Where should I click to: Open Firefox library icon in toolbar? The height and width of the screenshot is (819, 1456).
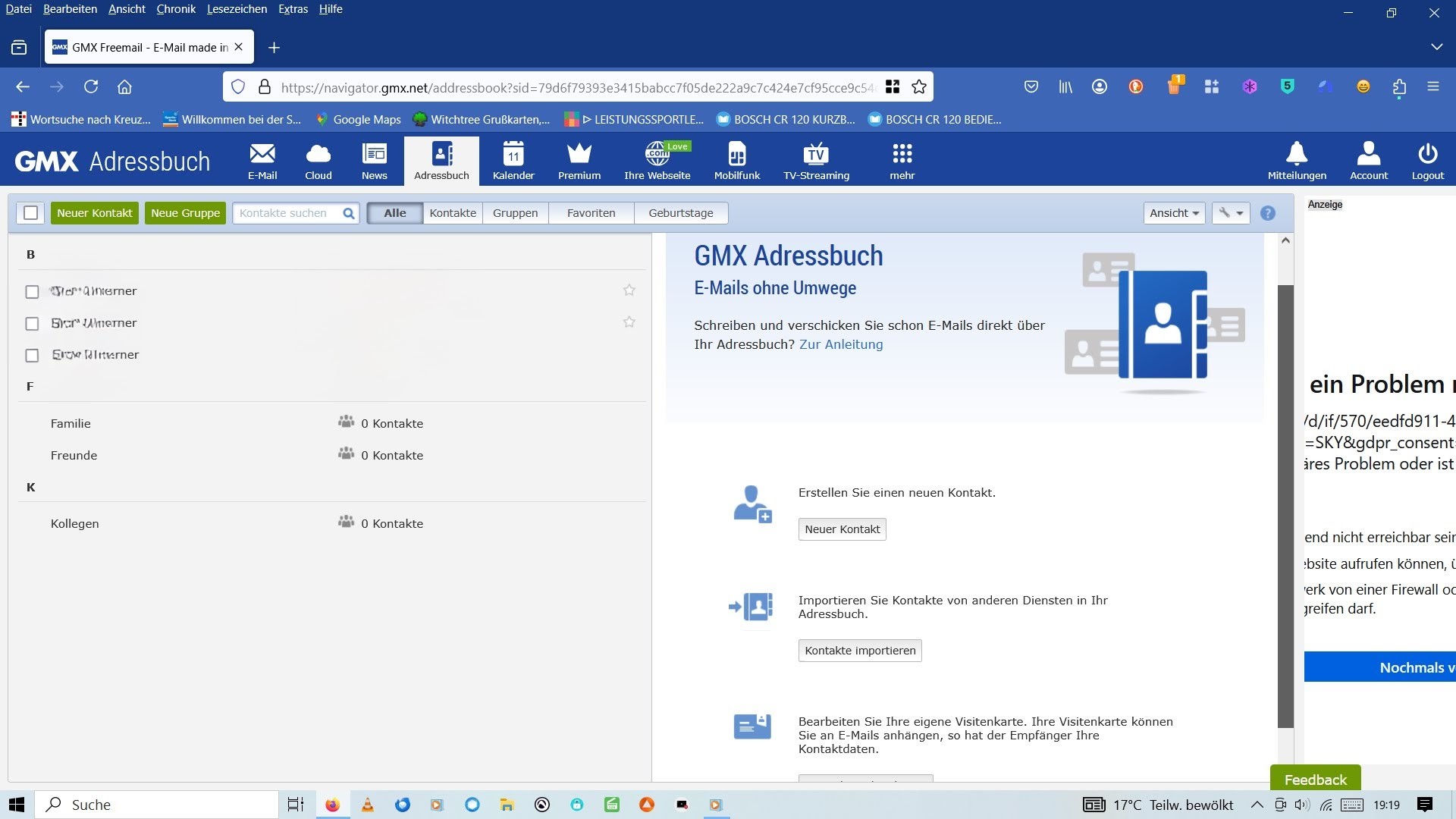(1065, 87)
